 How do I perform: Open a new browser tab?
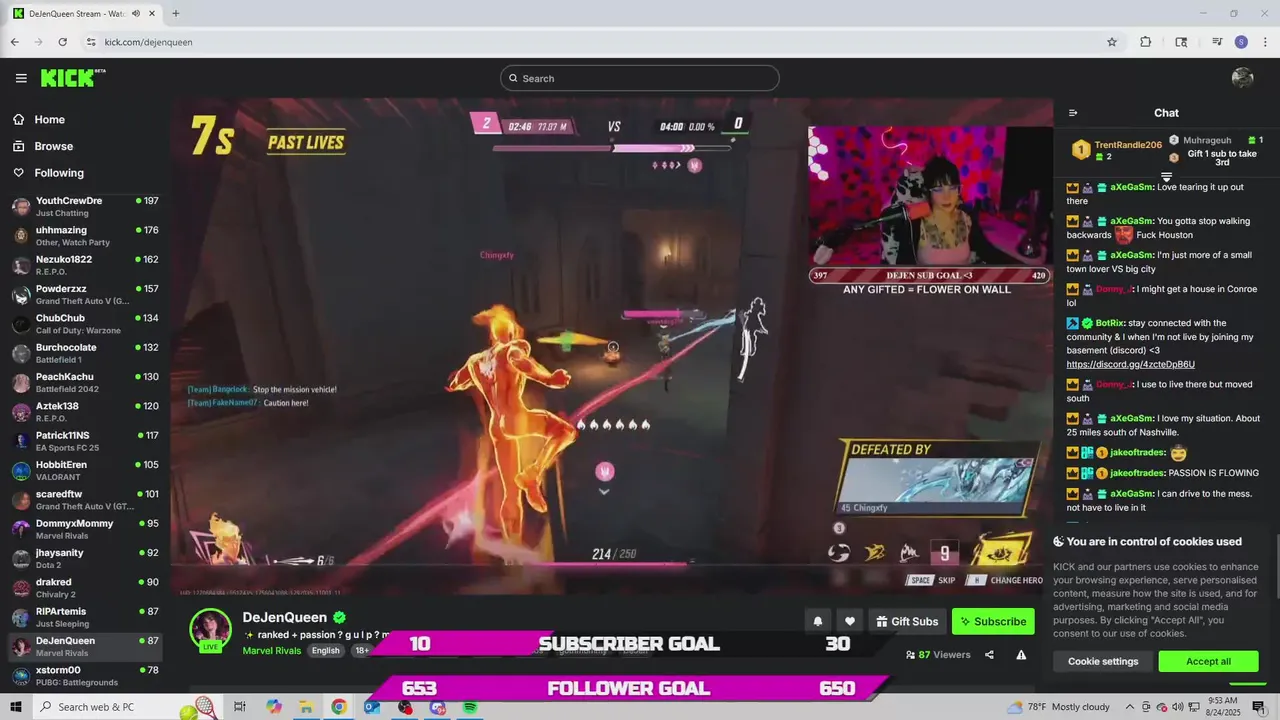(176, 13)
